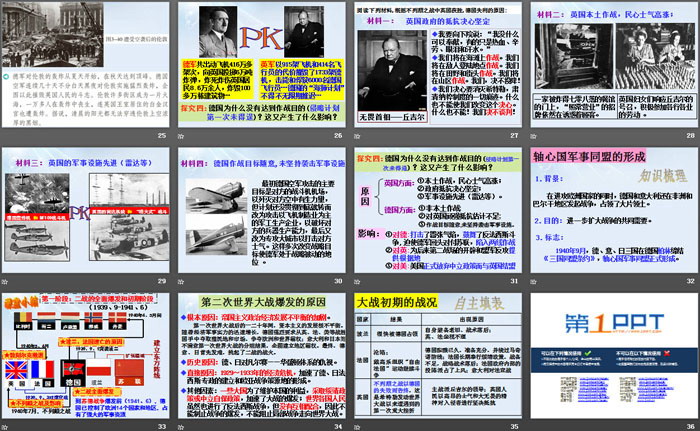Click the animation star icon under slide 33
The image size is (700, 431).
pyautogui.click(x=5, y=427)
